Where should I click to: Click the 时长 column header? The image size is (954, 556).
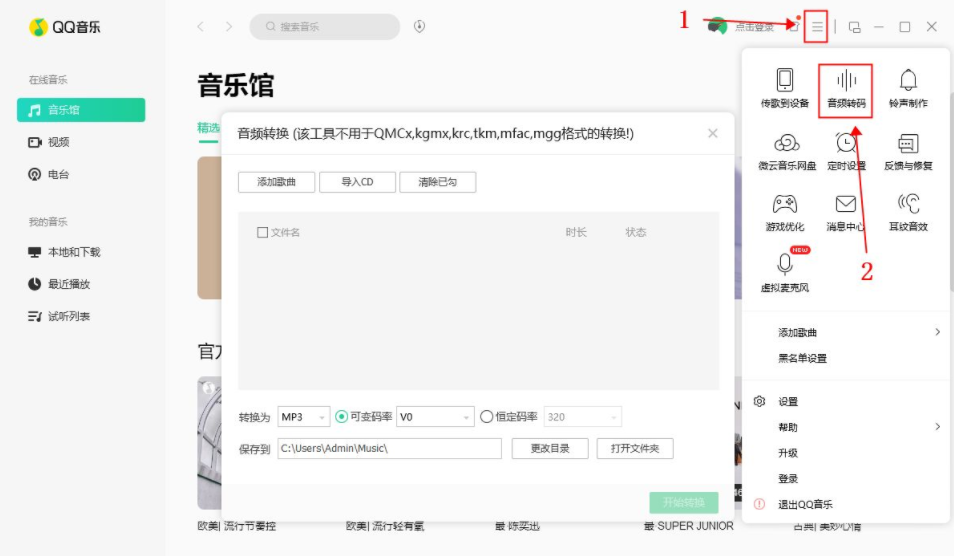pyautogui.click(x=576, y=232)
